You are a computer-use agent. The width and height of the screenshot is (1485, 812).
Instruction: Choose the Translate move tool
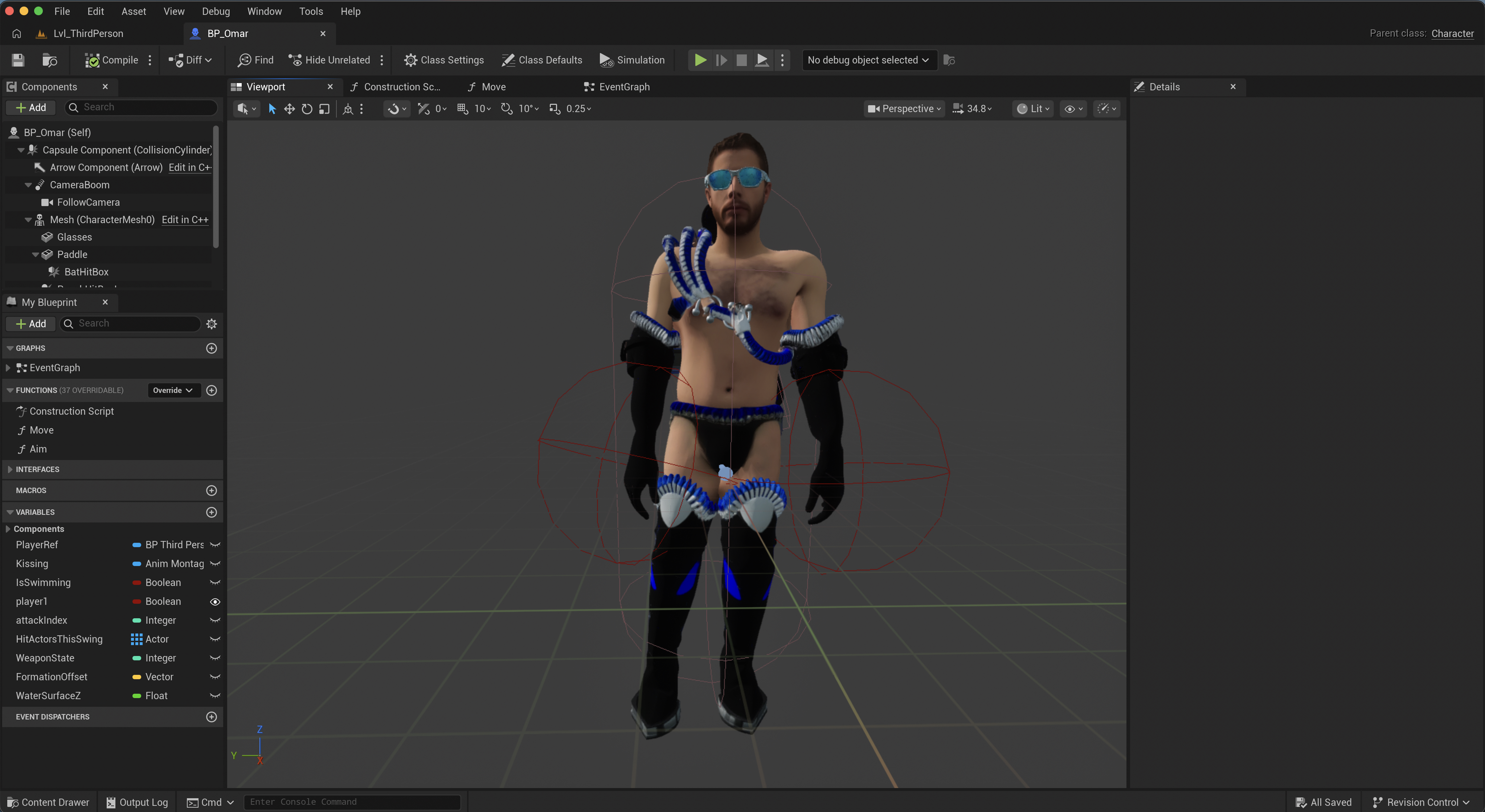click(289, 109)
